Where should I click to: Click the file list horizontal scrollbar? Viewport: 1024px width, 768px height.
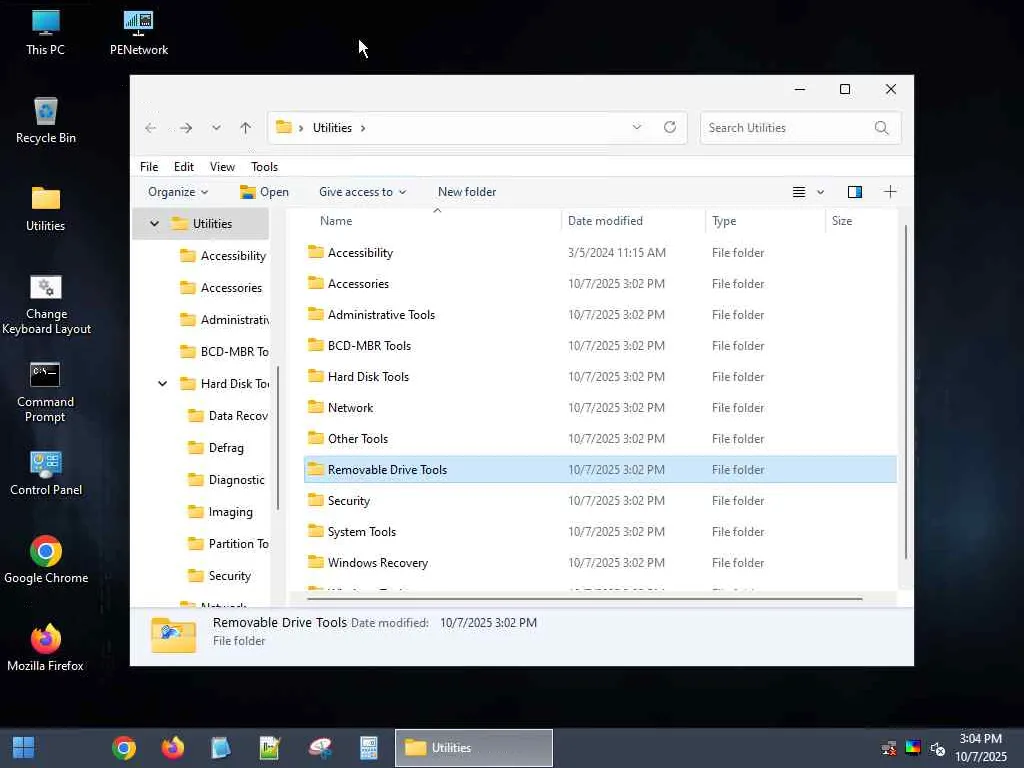point(584,598)
